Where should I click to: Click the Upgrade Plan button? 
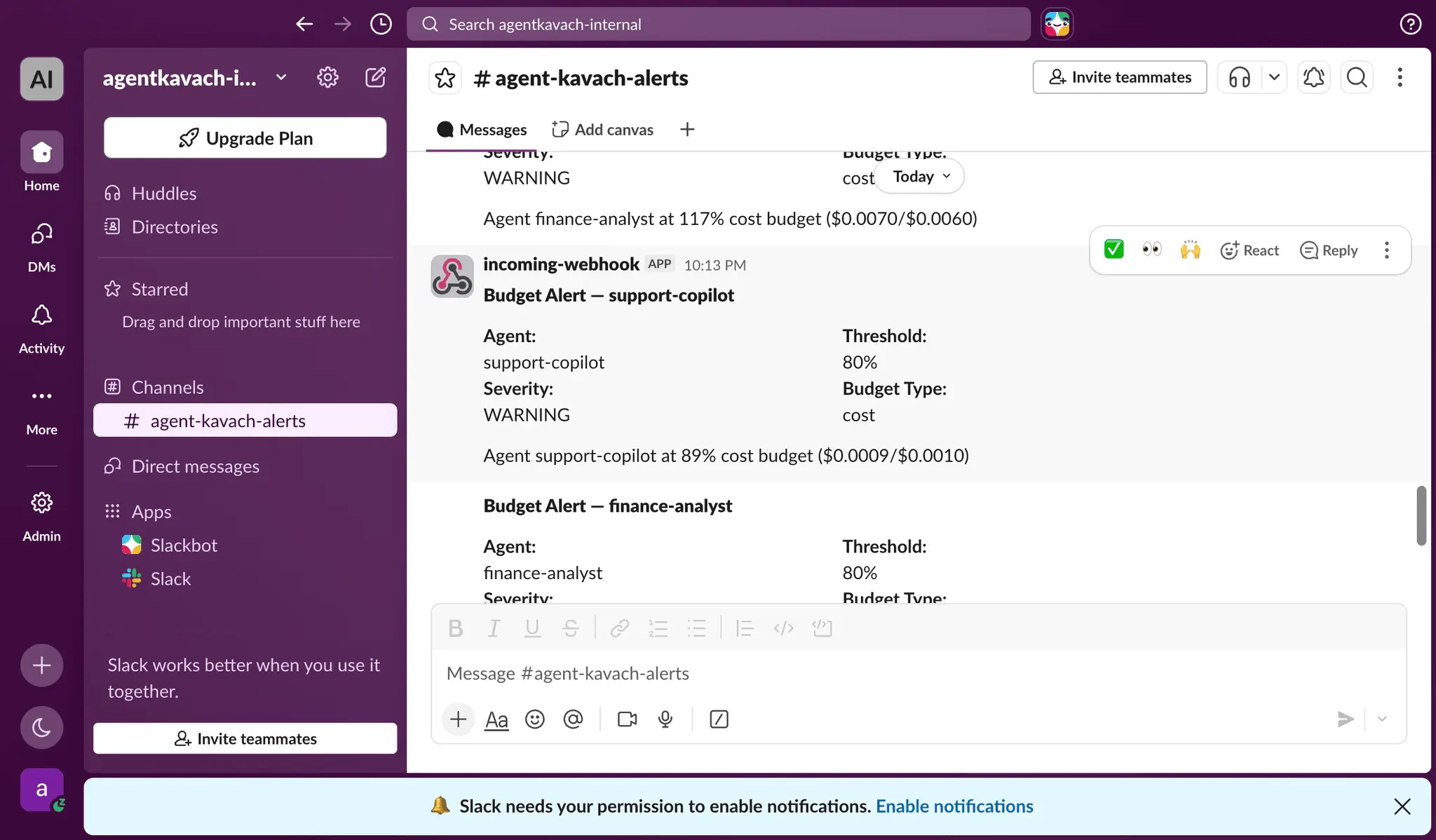tap(245, 137)
